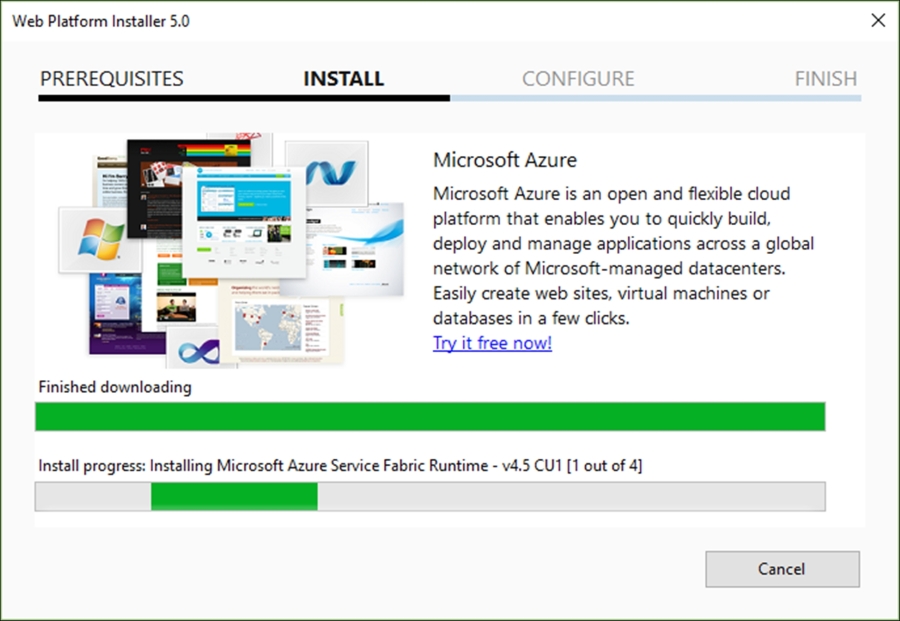The height and width of the screenshot is (621, 900).
Task: Open the Try it free now link
Action: (x=492, y=343)
